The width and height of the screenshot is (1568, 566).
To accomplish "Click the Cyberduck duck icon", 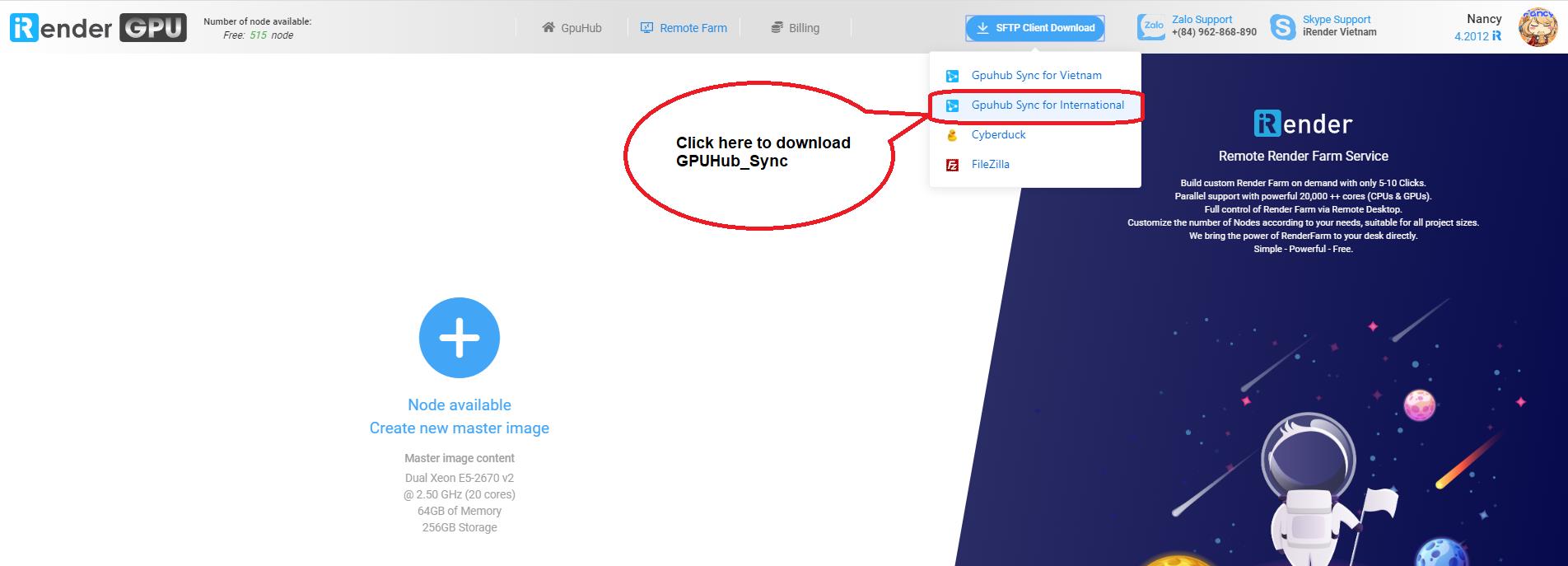I will pos(952,135).
